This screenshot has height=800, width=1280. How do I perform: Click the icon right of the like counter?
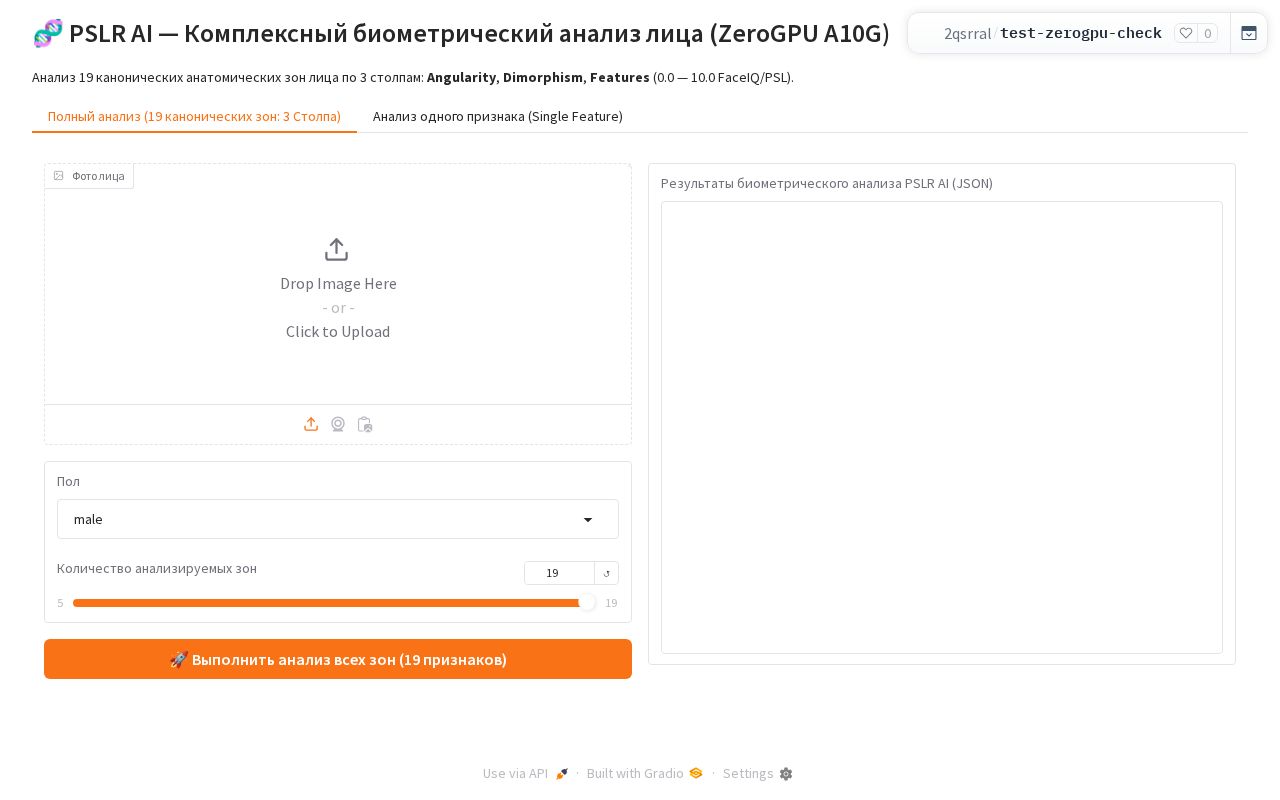tap(1249, 33)
